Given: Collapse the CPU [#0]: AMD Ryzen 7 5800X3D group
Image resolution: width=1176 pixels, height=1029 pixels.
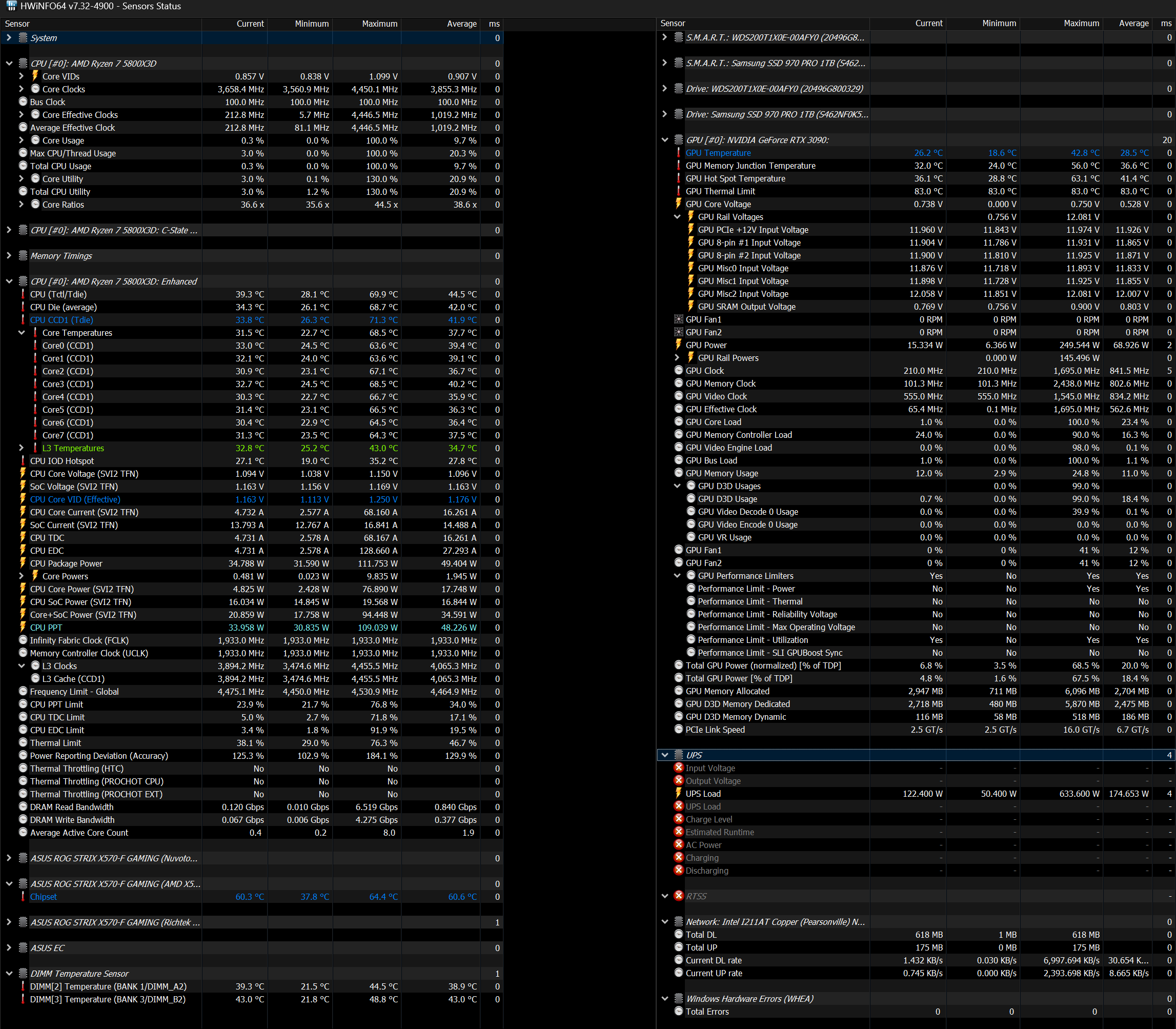Looking at the screenshot, I should point(9,64).
